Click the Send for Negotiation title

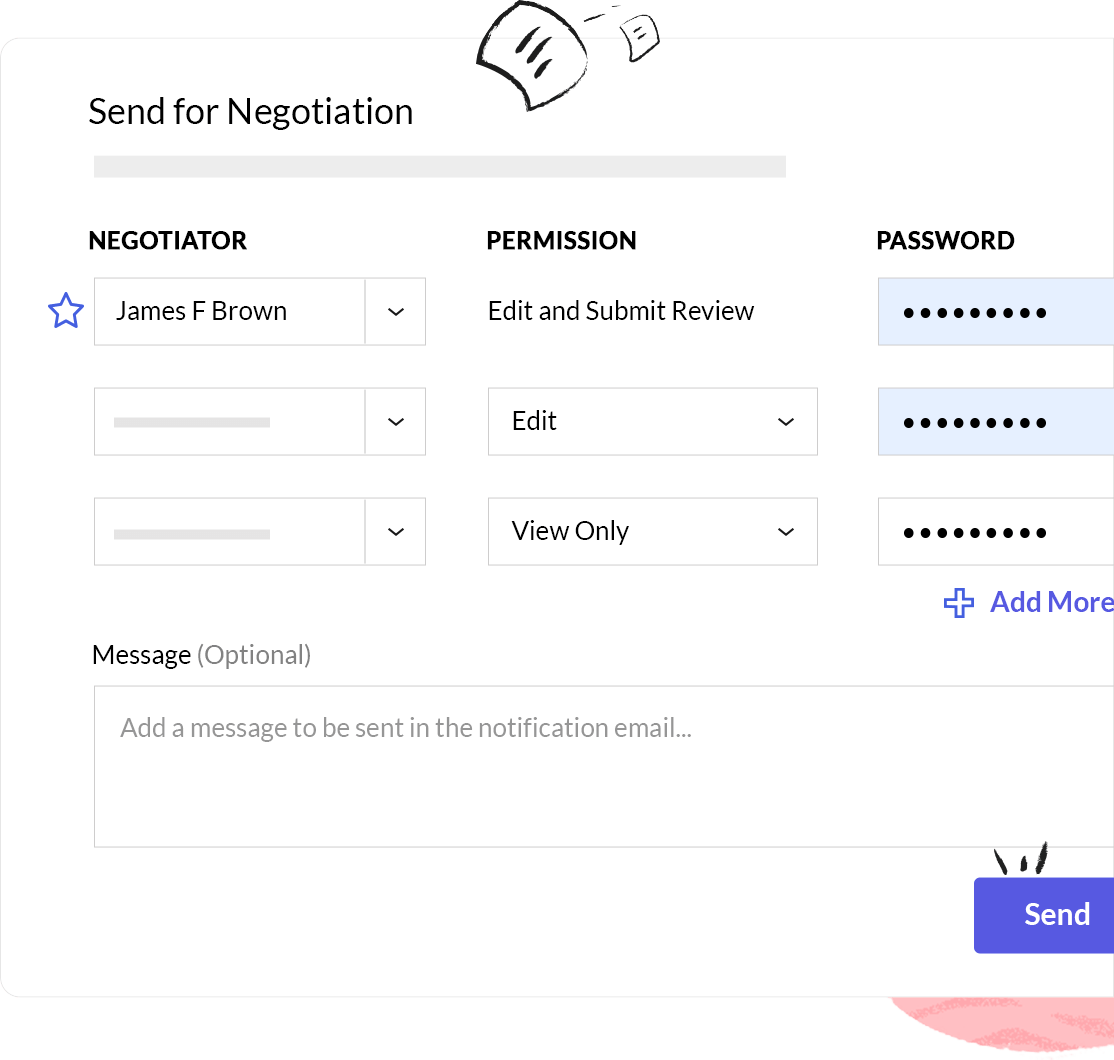(x=250, y=111)
